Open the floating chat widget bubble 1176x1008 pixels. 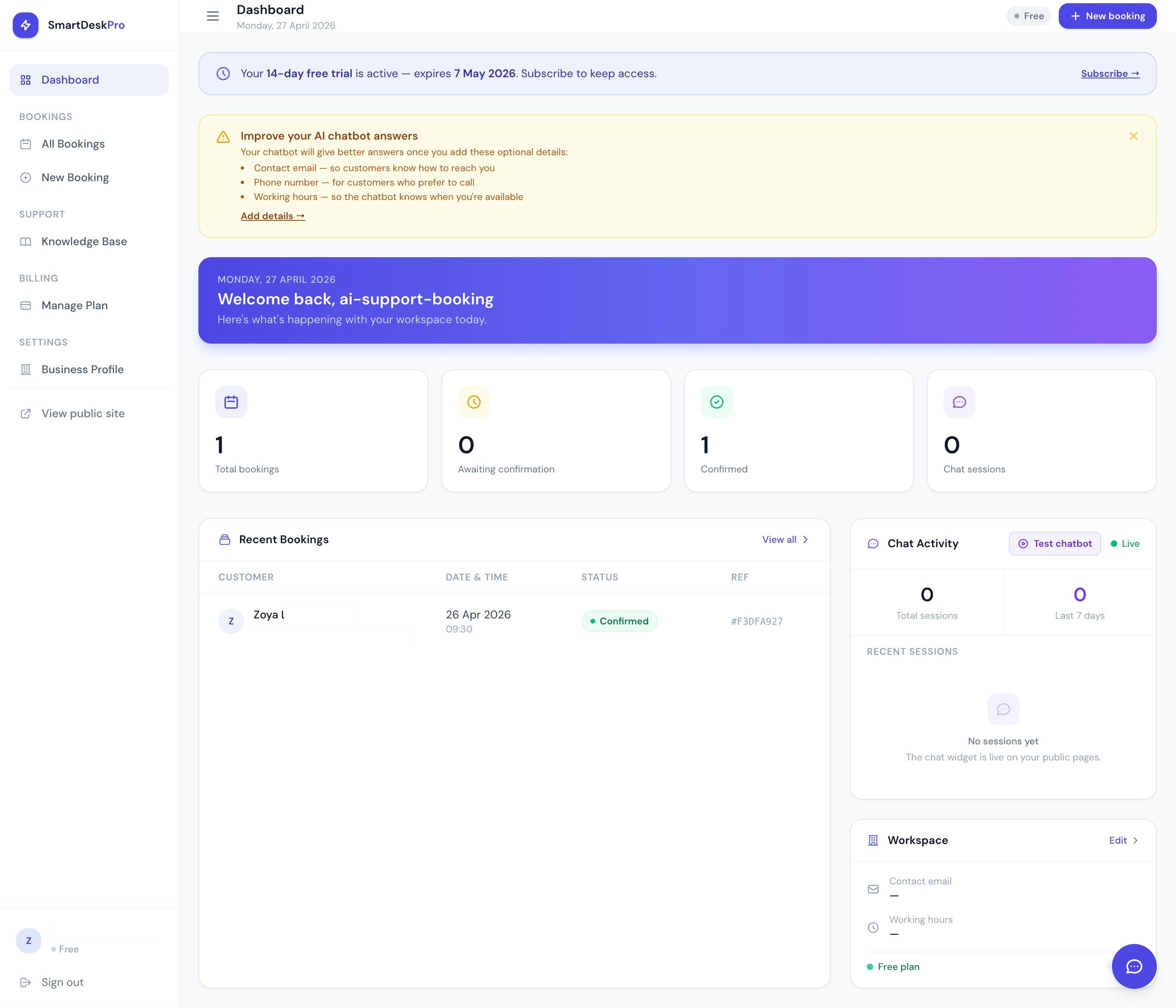pos(1134,966)
